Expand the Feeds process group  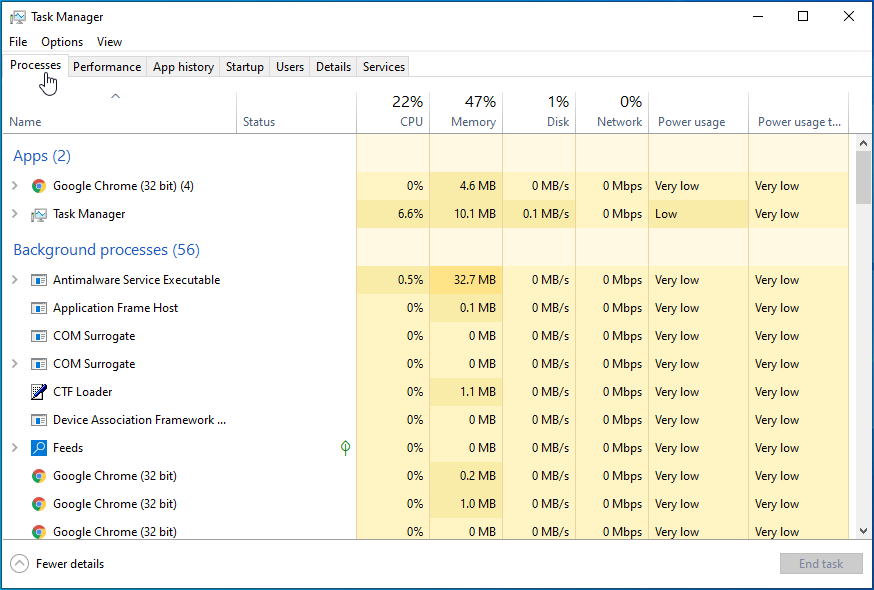(14, 448)
